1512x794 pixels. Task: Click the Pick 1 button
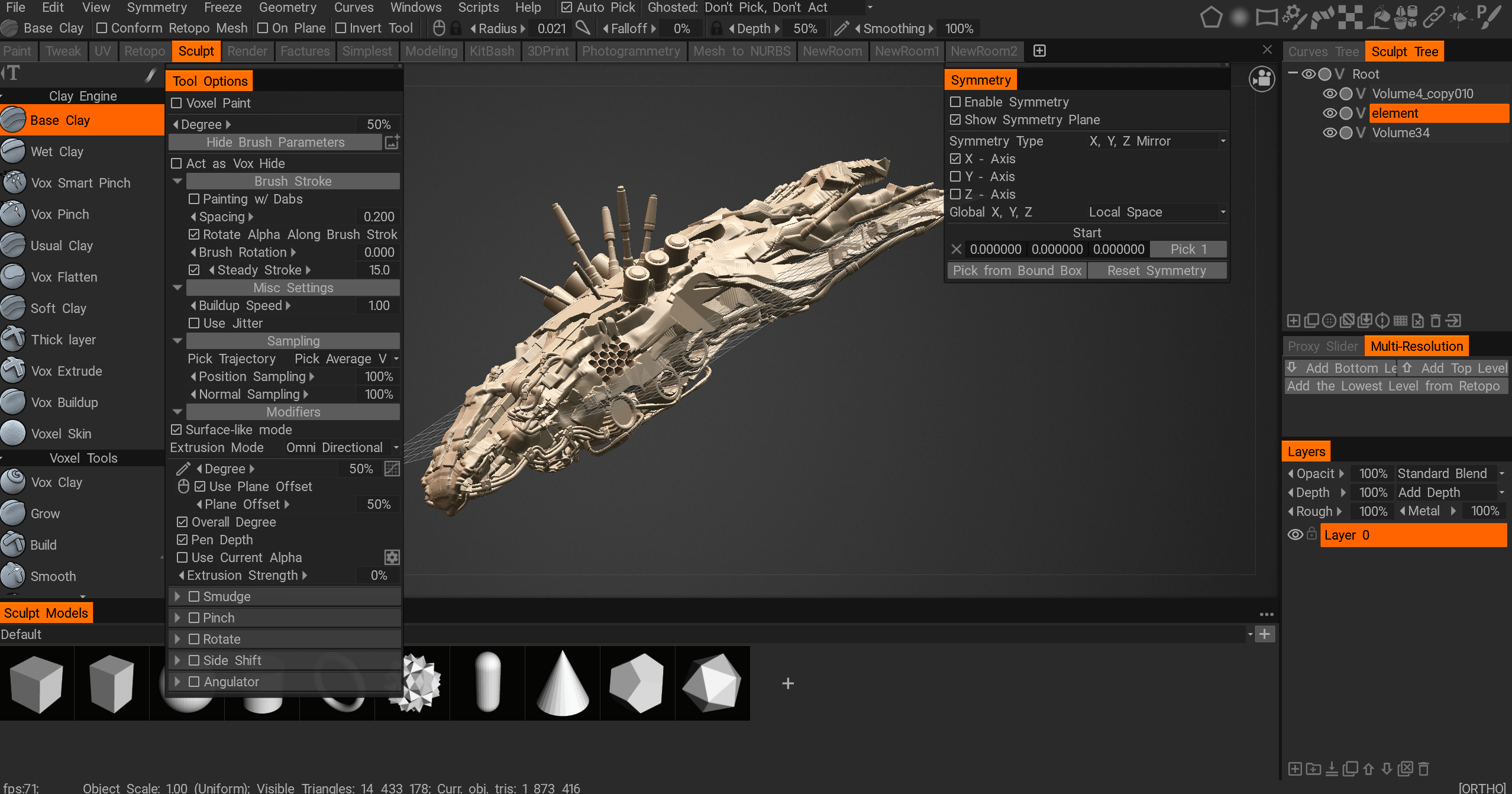pos(1188,249)
